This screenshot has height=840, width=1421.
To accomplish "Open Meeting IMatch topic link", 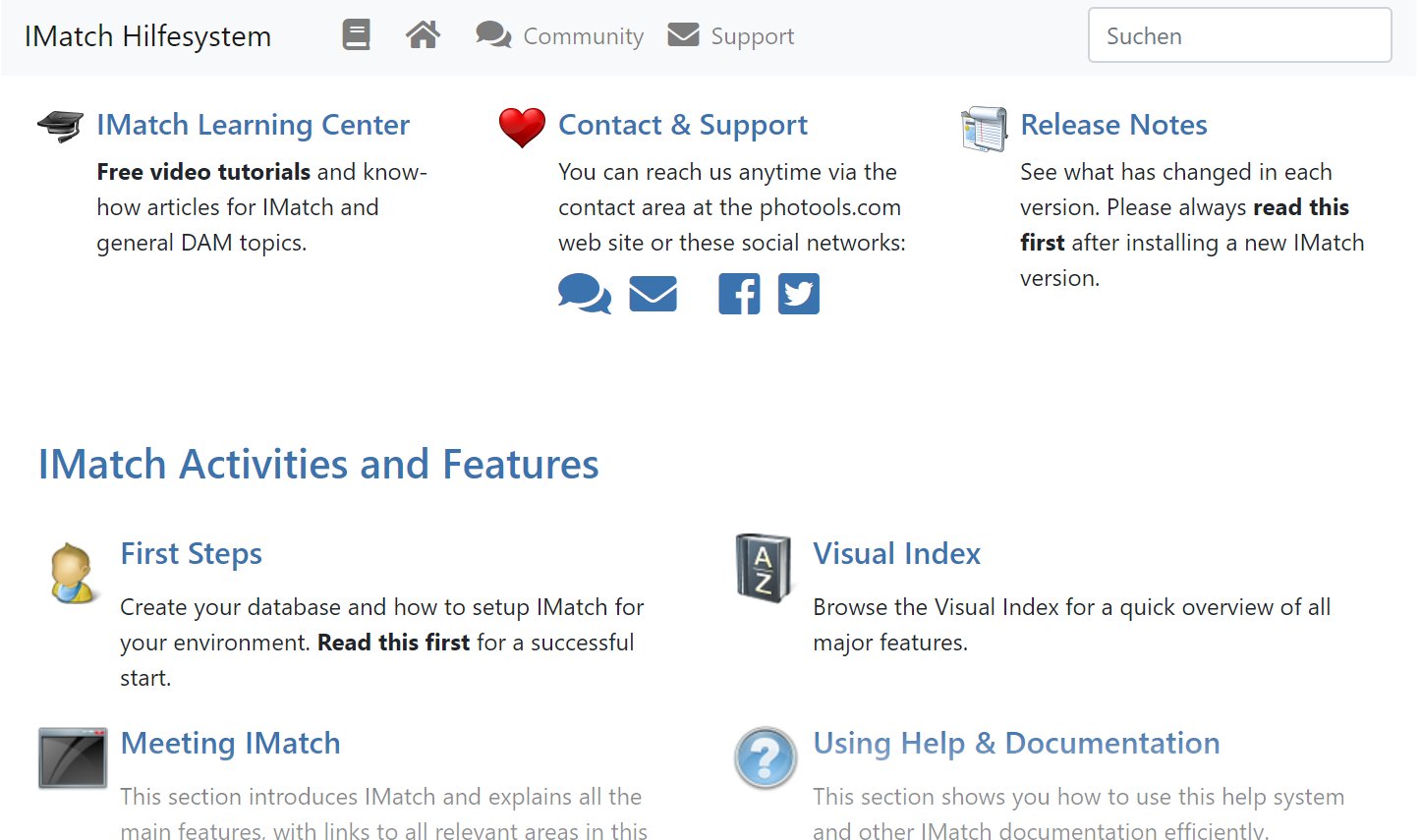I will click(230, 744).
